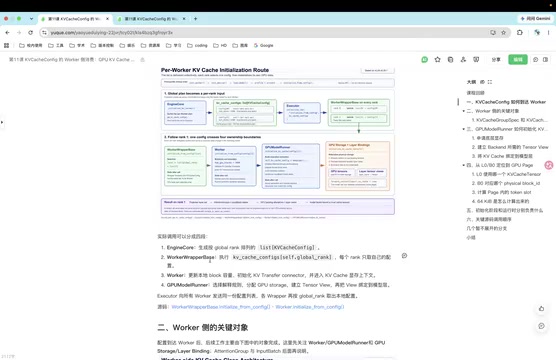Click inline code kv_cache_configs[self.global_rank]
The height and width of the screenshot is (360, 556).
tap(282, 257)
